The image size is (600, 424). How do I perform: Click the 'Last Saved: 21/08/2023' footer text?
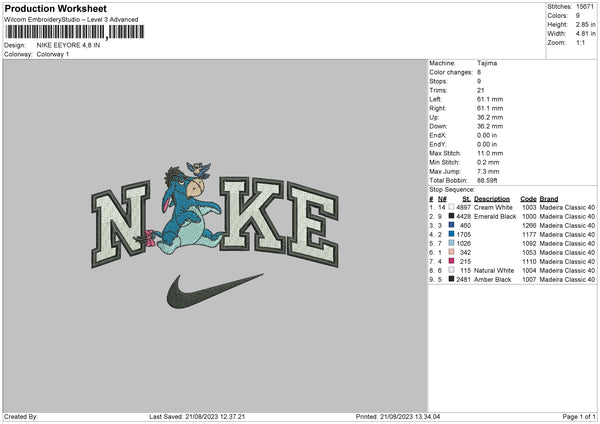(197, 417)
